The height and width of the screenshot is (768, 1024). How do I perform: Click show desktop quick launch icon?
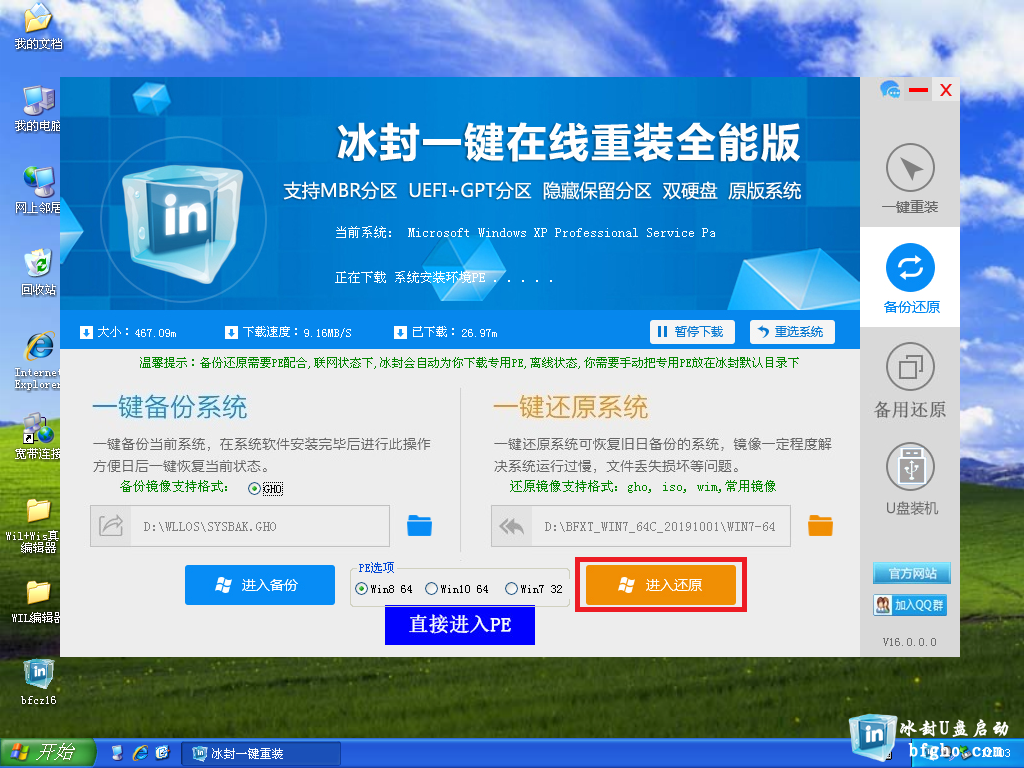pos(118,753)
